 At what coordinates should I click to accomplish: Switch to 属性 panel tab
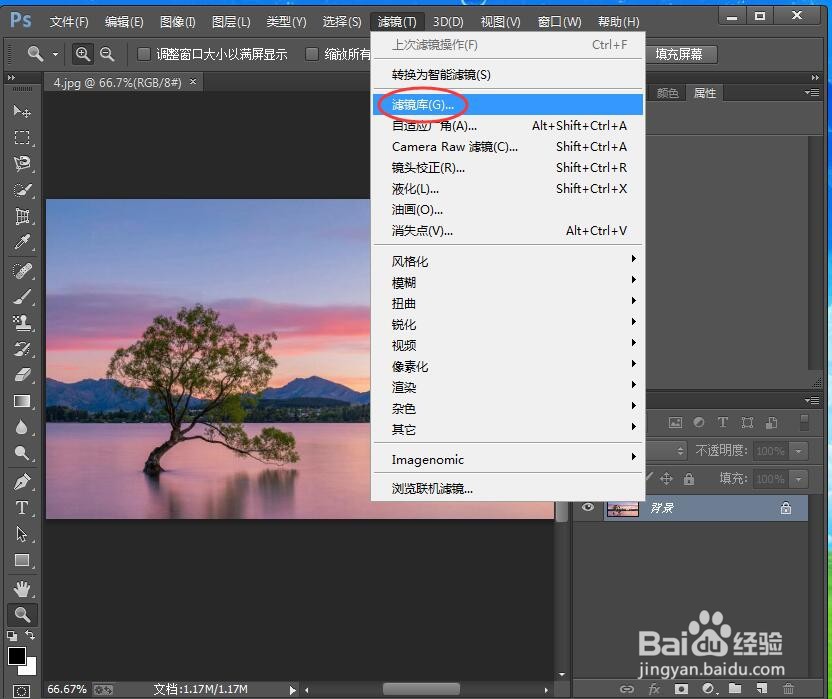tap(705, 93)
